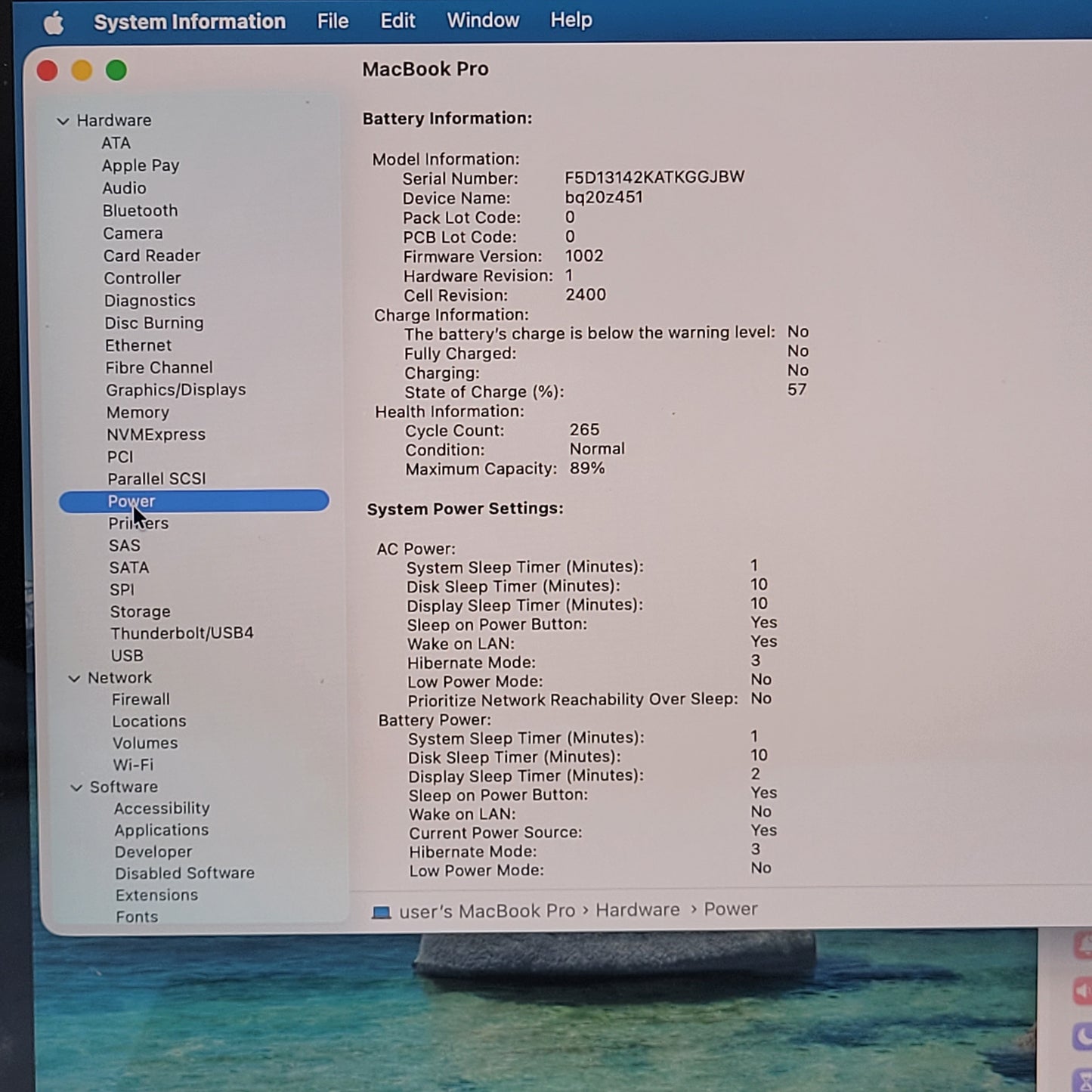Select Parallel SCSI in the sidebar
Image resolution: width=1092 pixels, height=1092 pixels.
[156, 479]
